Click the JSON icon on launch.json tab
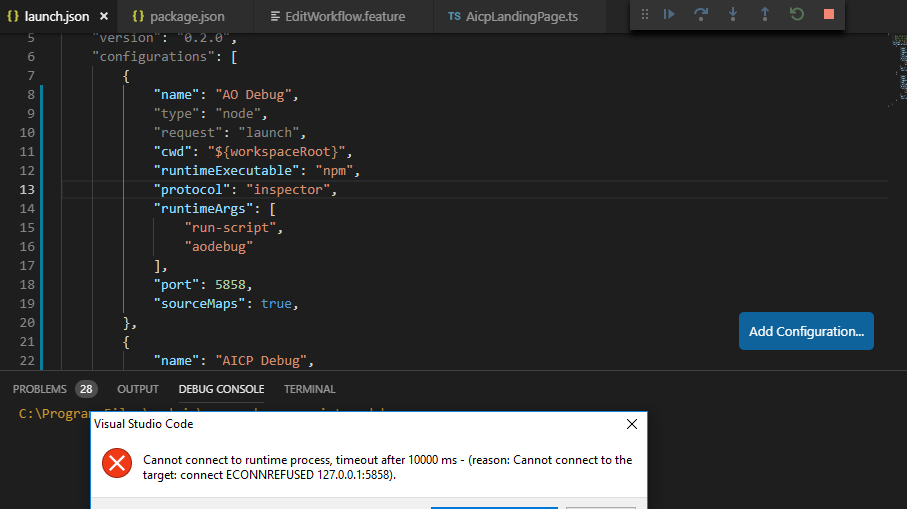Image resolution: width=907 pixels, height=509 pixels. [x=13, y=16]
